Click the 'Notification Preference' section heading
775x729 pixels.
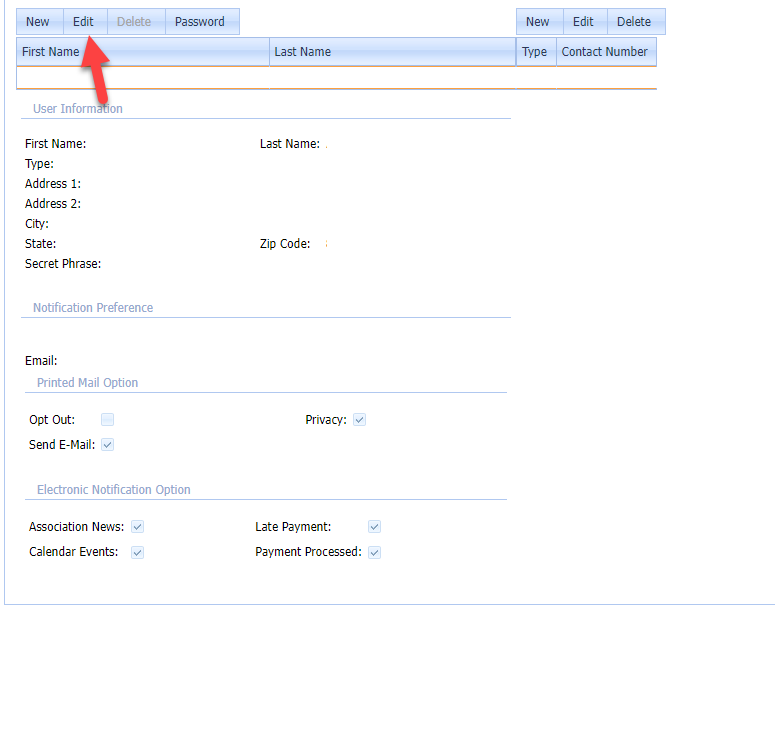93,308
